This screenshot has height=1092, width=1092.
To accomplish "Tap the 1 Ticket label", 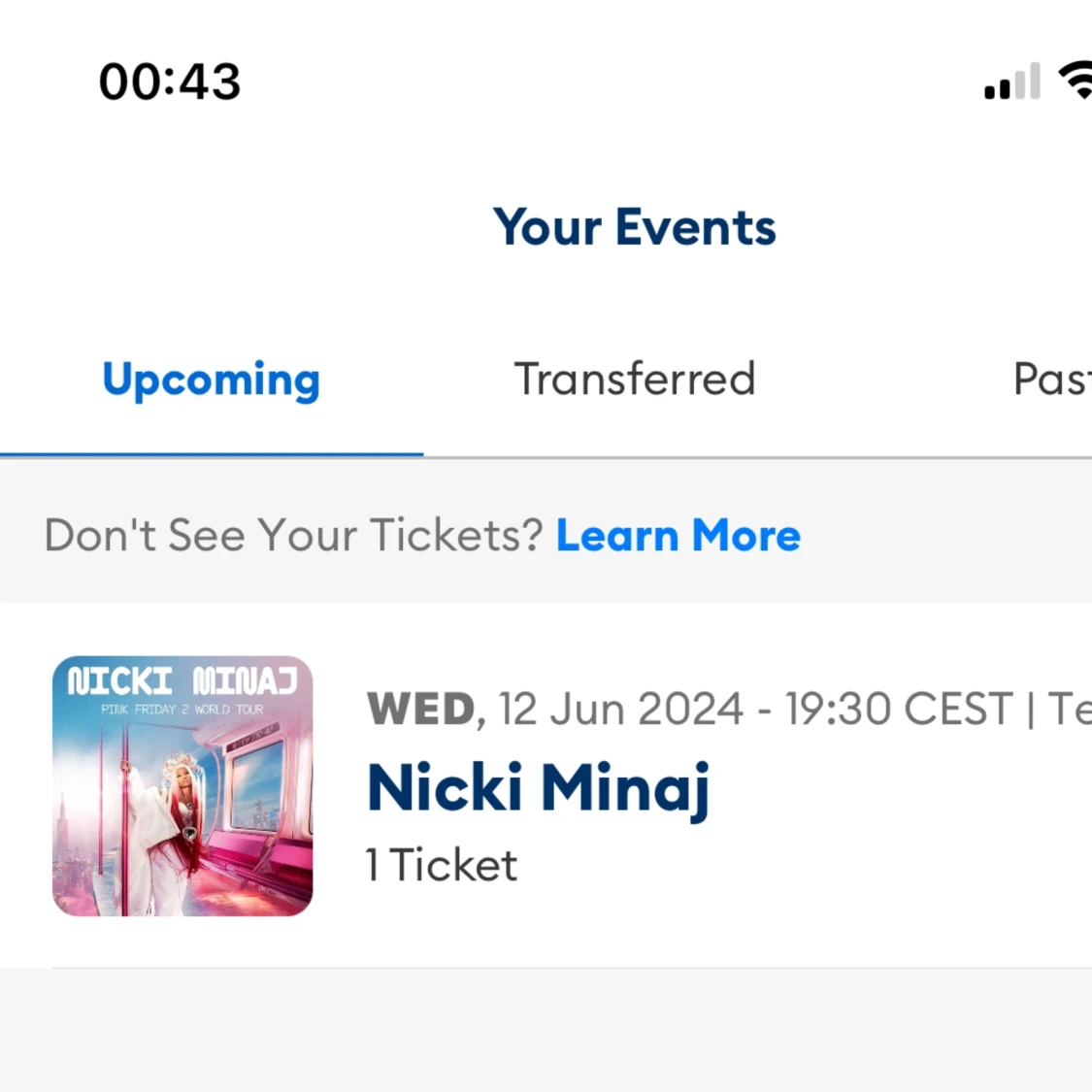I will (442, 865).
